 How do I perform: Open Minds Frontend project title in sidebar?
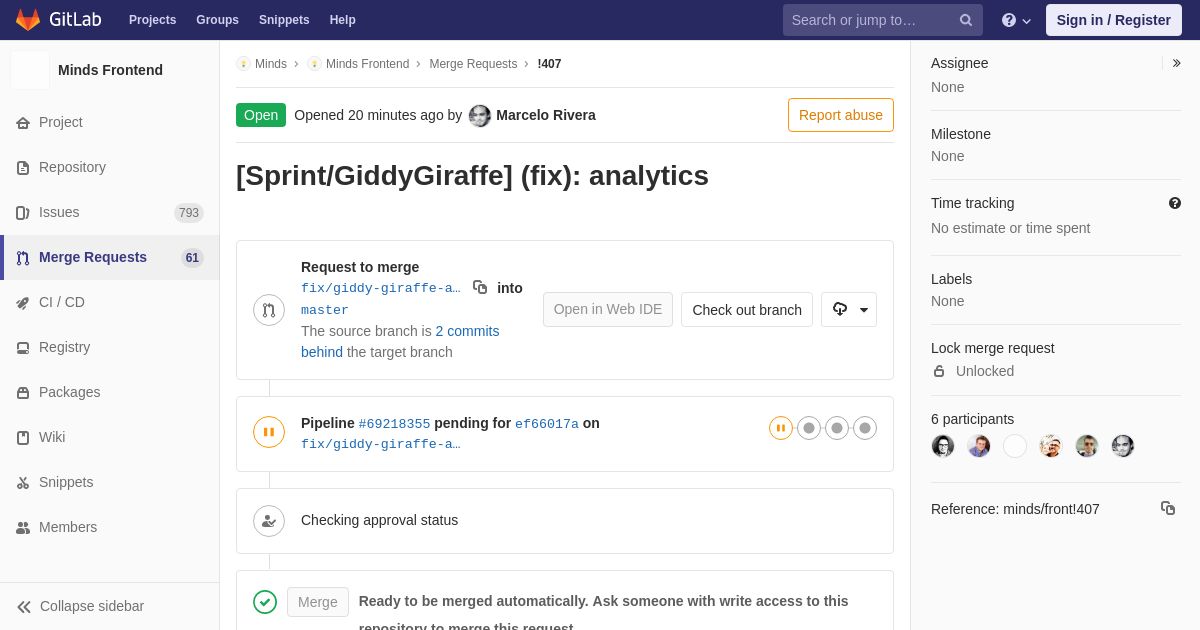(110, 70)
